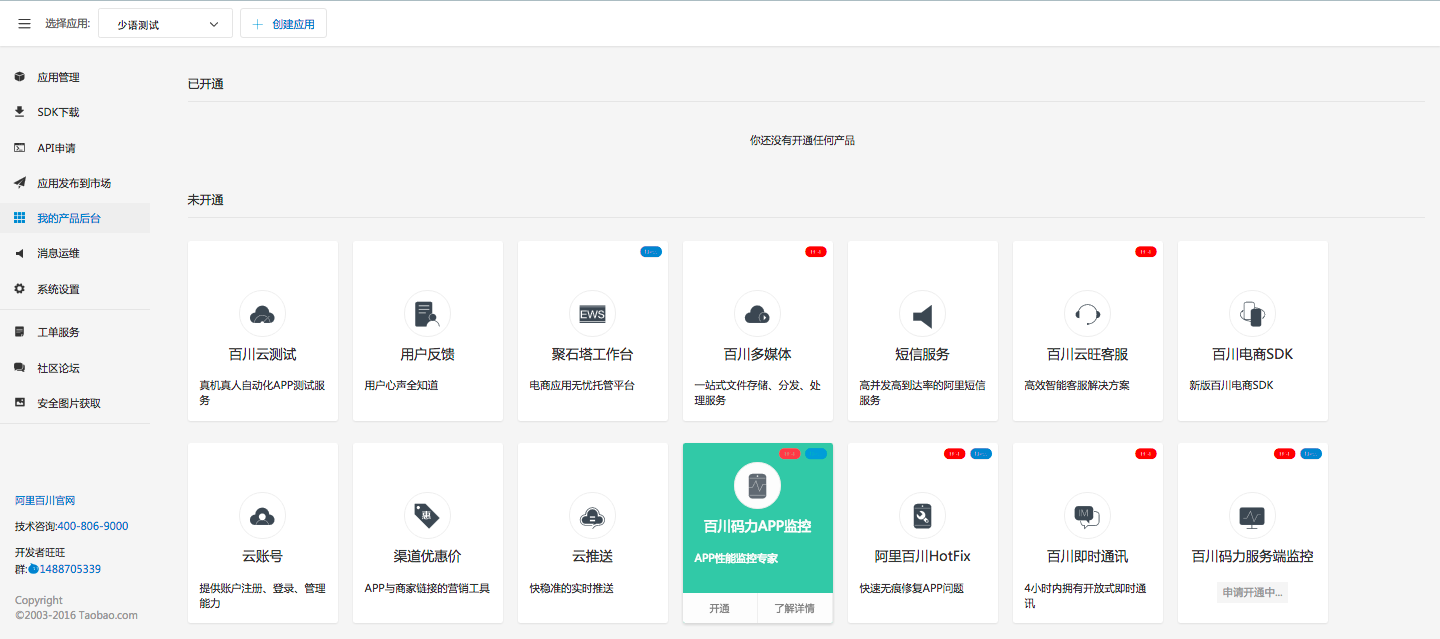Viewport: 1440px width, 639px height.
Task: Click the 百川码力服务端监控 monitor icon
Action: point(1252,516)
